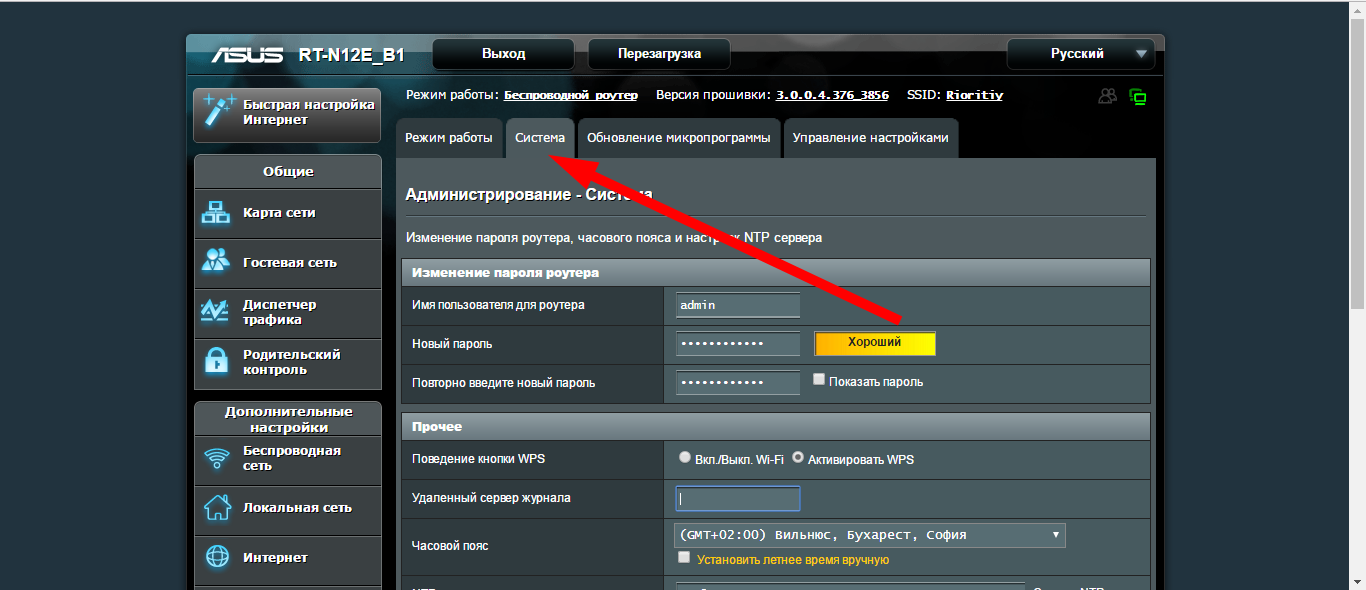Select the Вкл./Выкл. Wi-Fi radio button
The image size is (1366, 590).
pos(685,457)
